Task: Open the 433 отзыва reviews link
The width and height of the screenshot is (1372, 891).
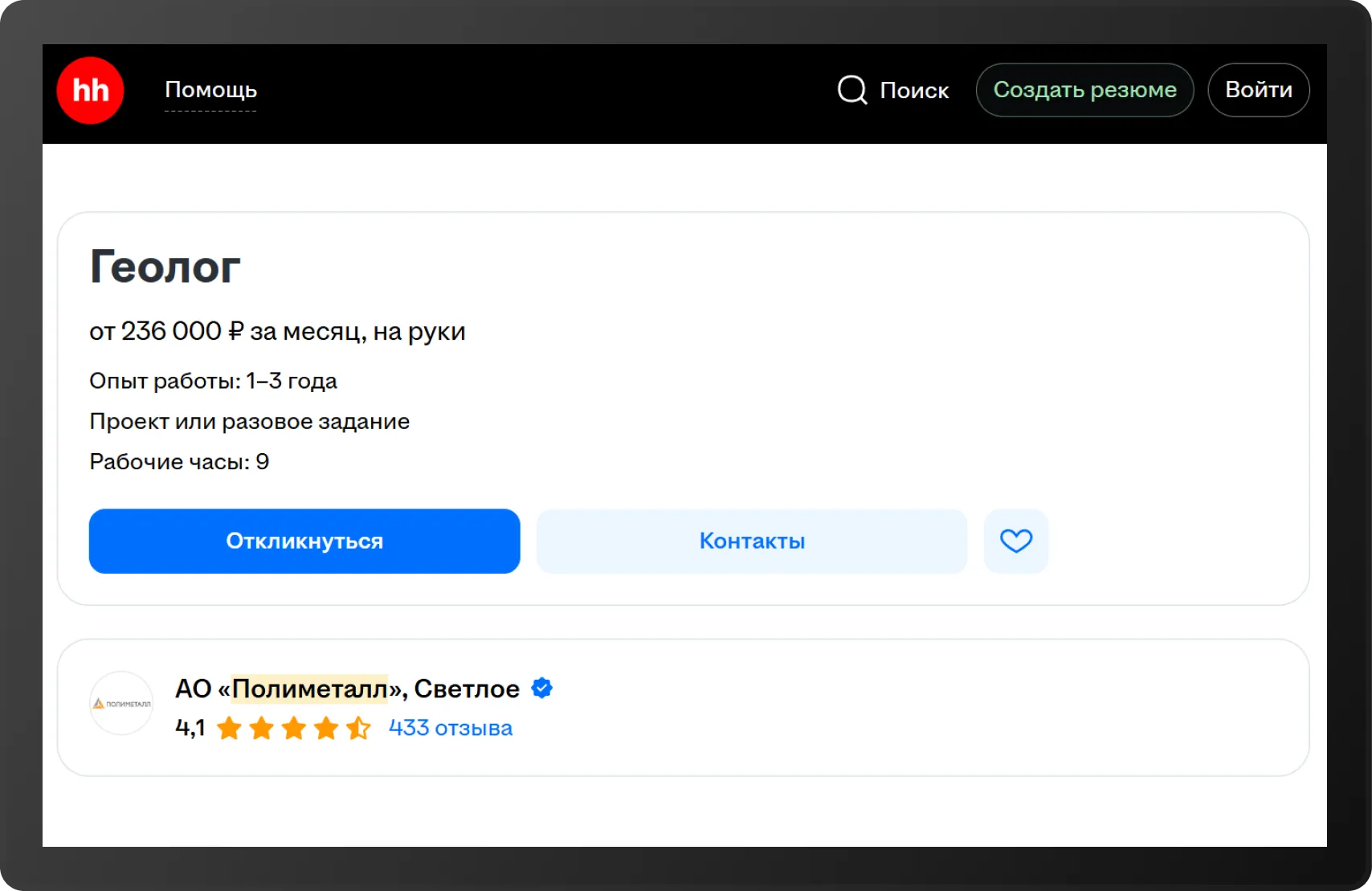Action: coord(450,728)
